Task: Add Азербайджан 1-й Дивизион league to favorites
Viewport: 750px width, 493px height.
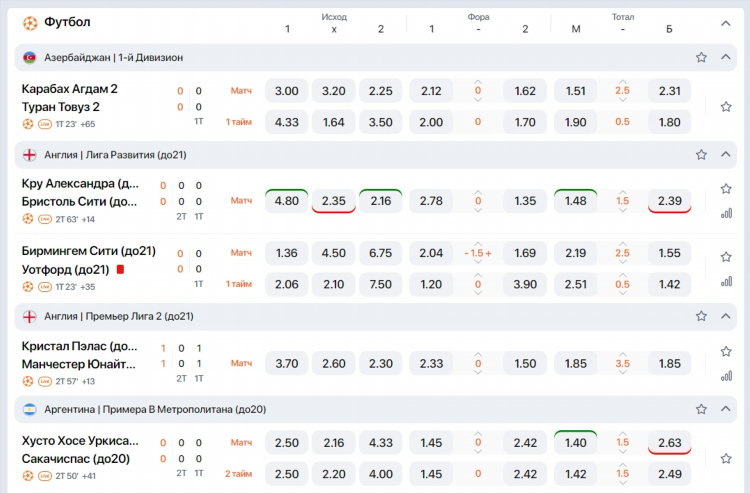Action: click(701, 57)
